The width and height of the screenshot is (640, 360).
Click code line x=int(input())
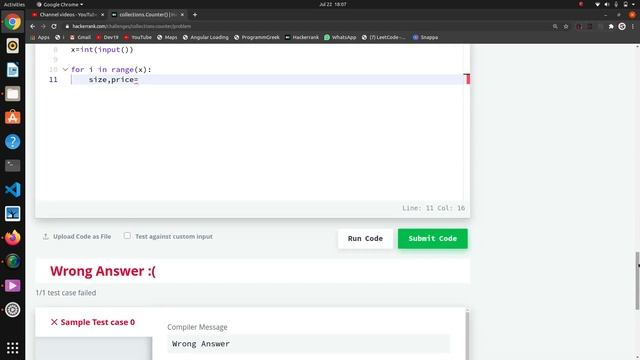coord(102,50)
